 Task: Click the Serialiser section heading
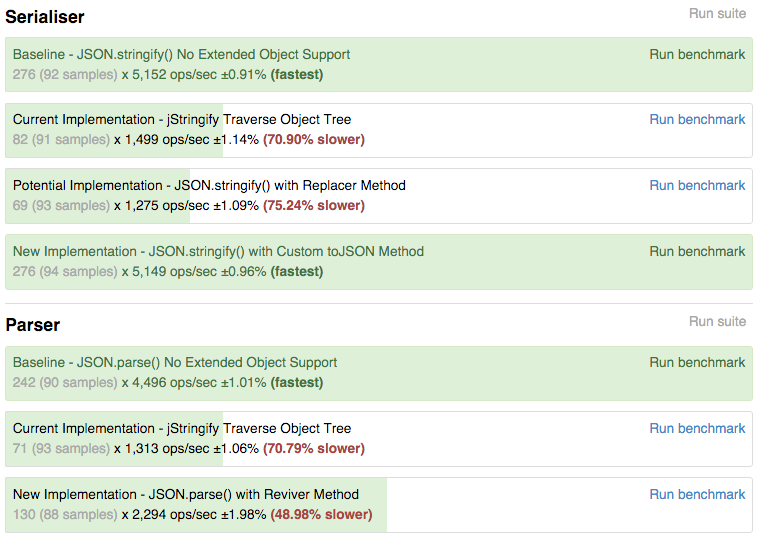(x=45, y=17)
